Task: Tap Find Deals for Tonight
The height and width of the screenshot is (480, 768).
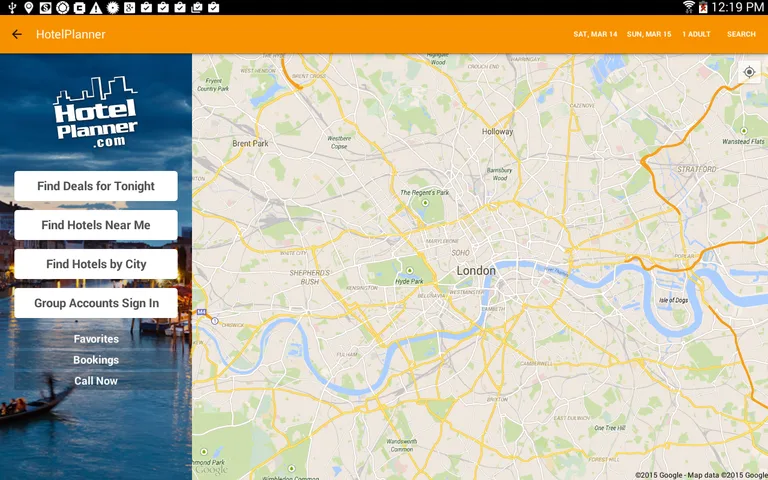Action: pos(96,186)
